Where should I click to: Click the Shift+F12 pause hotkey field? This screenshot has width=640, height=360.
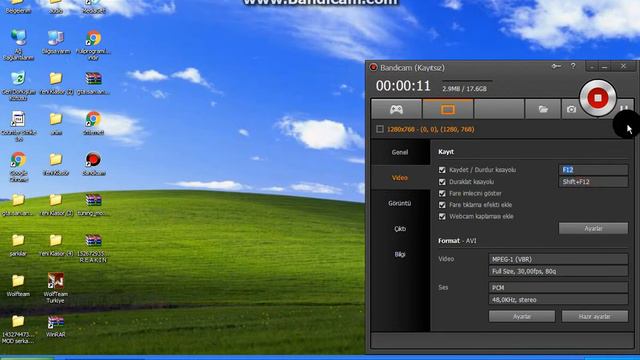click(x=593, y=182)
